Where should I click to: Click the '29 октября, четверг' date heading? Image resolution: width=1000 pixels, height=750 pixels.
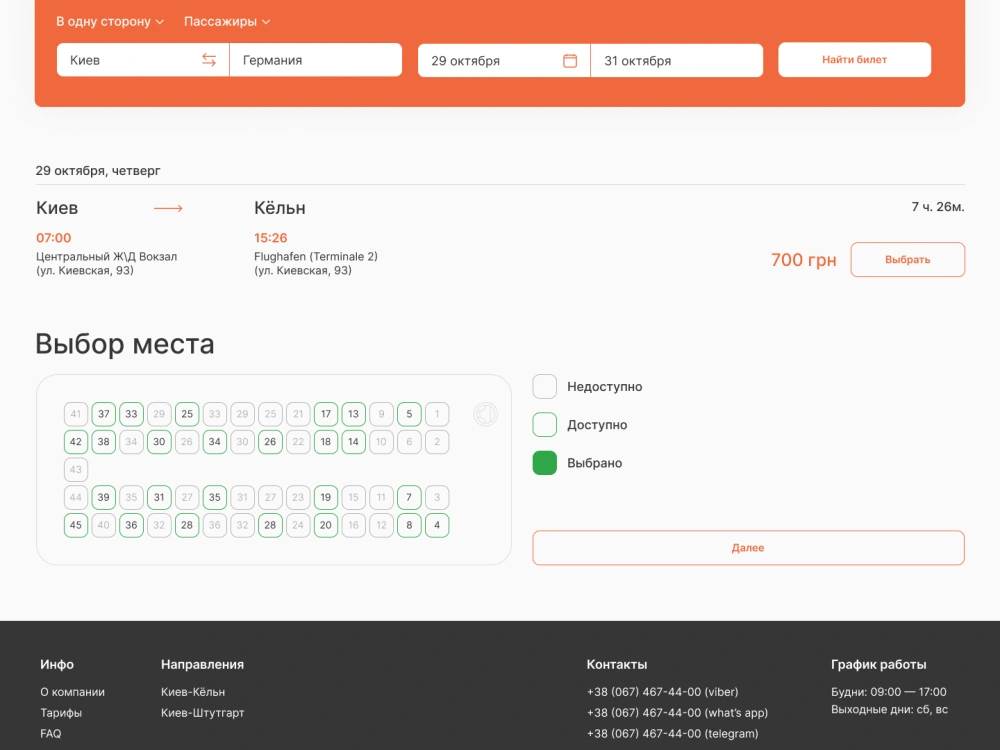click(x=98, y=170)
